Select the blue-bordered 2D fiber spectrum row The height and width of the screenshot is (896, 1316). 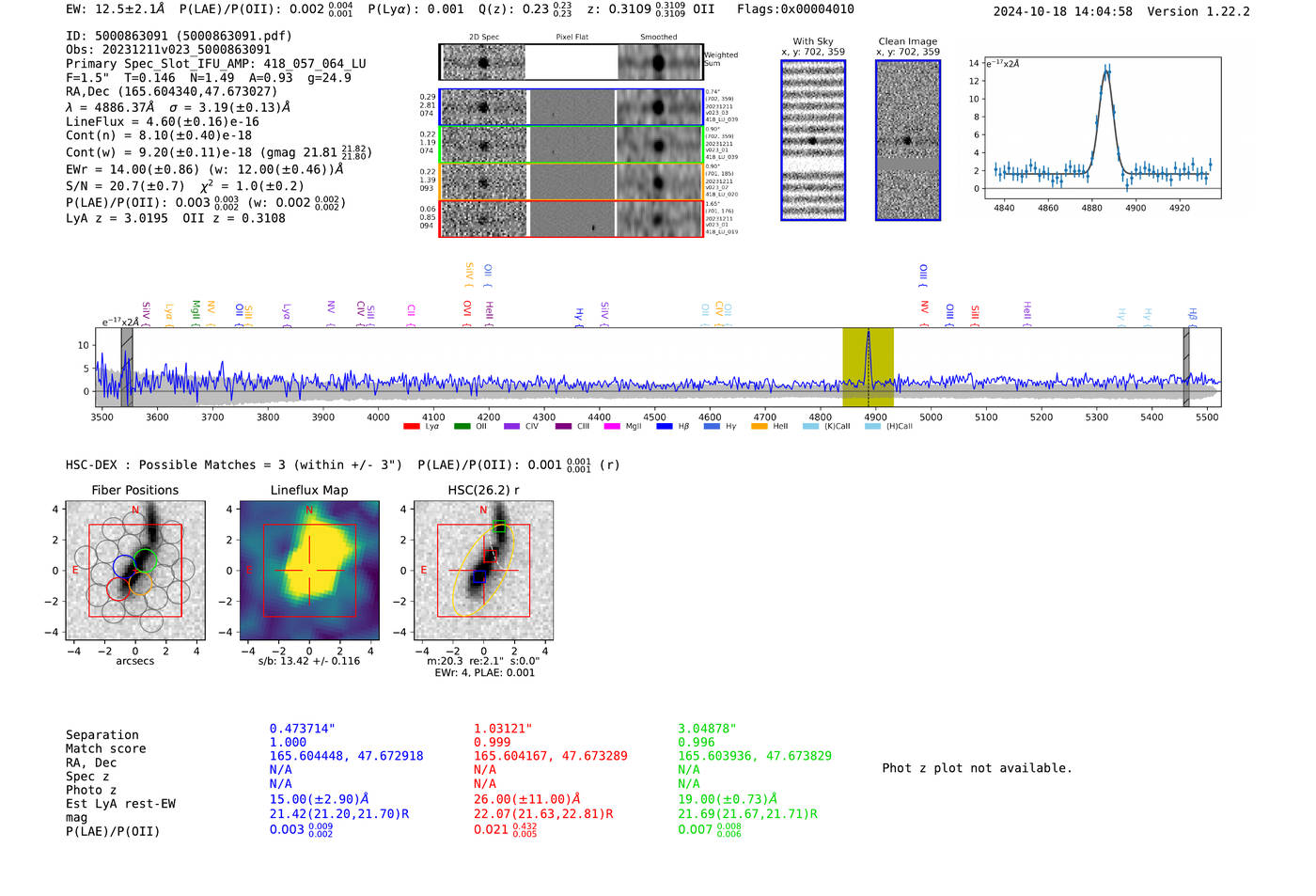(571, 107)
